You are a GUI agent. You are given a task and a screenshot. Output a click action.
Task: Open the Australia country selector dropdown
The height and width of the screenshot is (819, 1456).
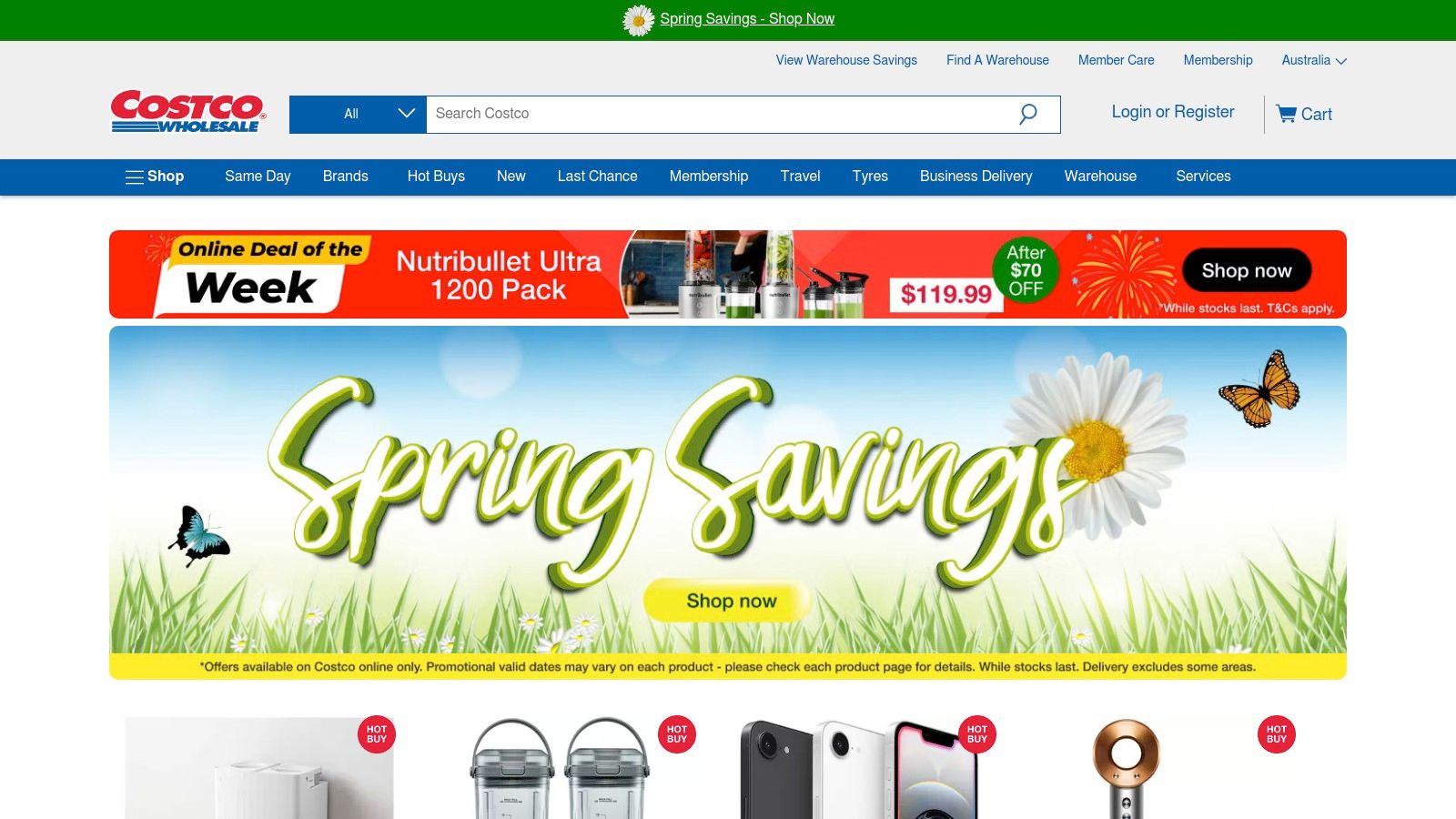pyautogui.click(x=1314, y=60)
